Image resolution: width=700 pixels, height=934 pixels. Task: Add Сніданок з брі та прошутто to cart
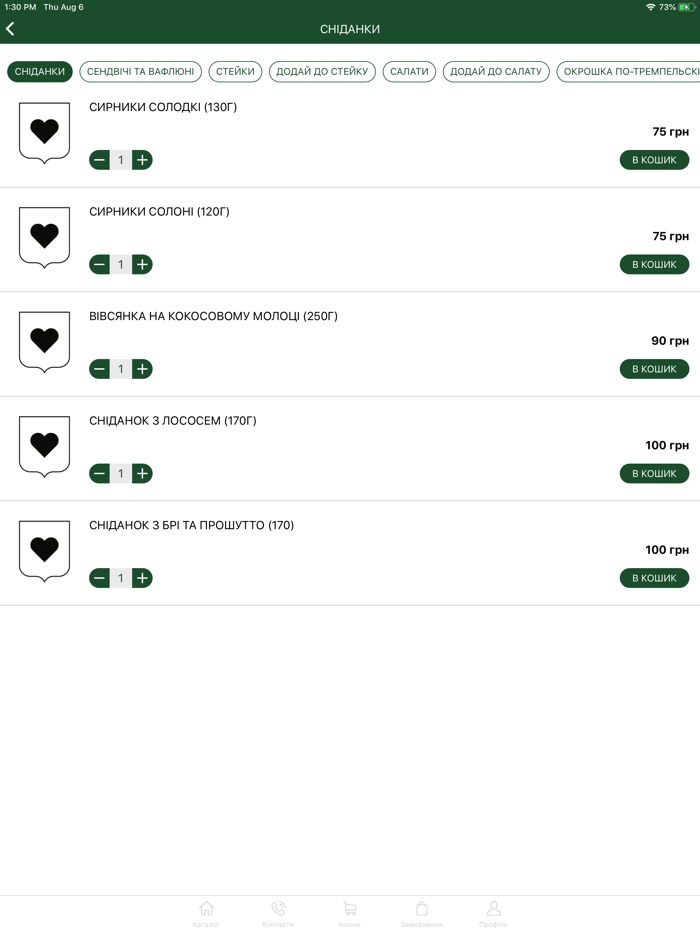click(654, 578)
